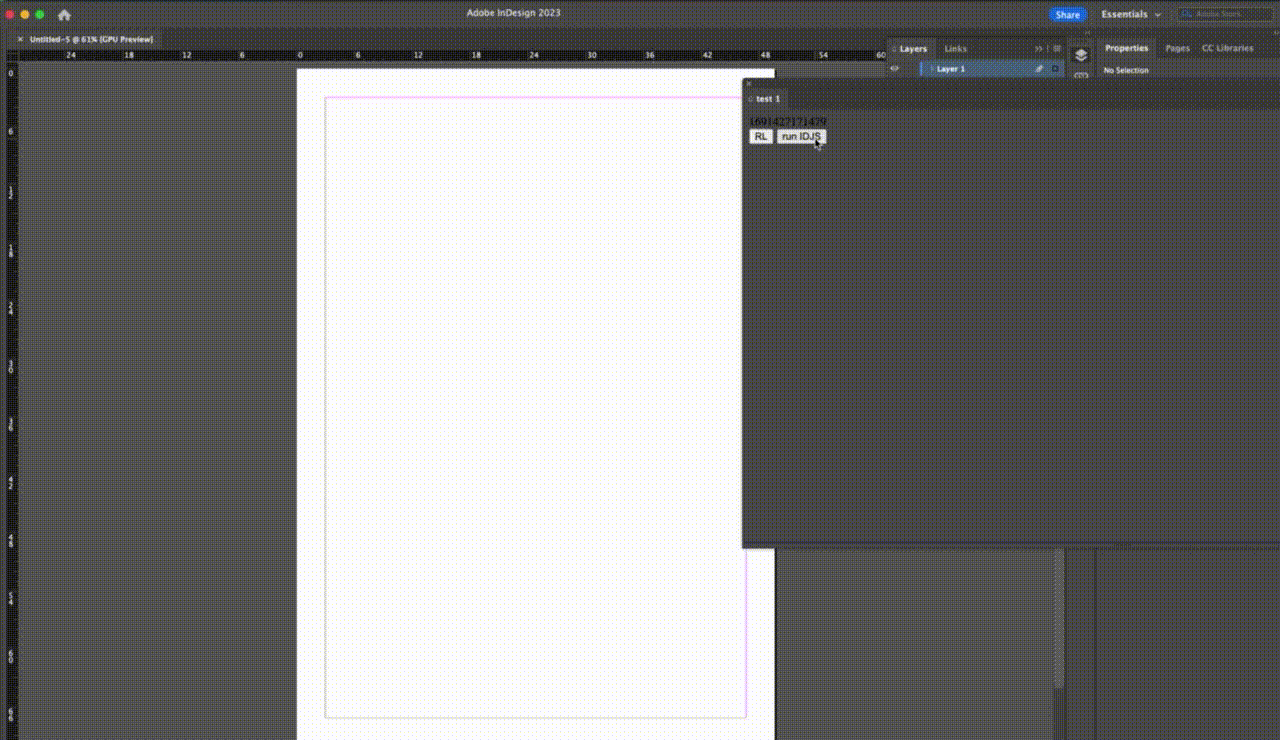Click the "run IDJS" button
The image size is (1280, 740).
click(x=802, y=136)
